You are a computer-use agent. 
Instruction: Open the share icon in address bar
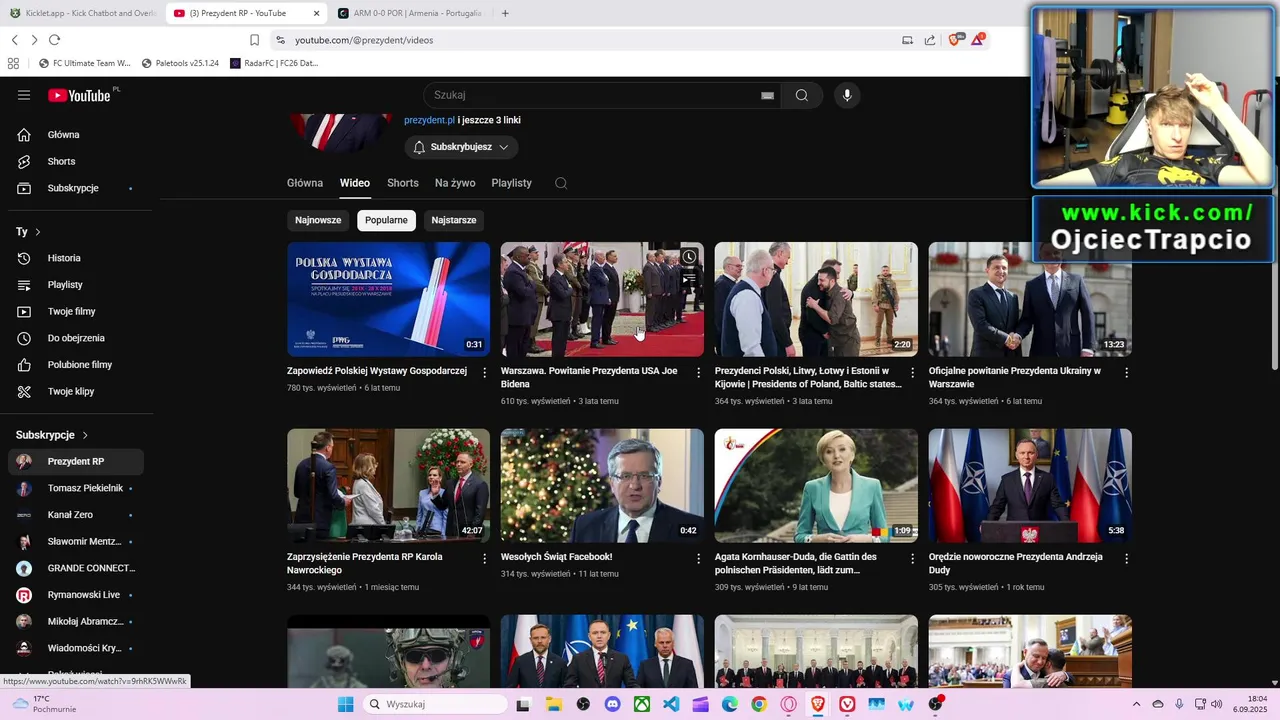point(930,40)
